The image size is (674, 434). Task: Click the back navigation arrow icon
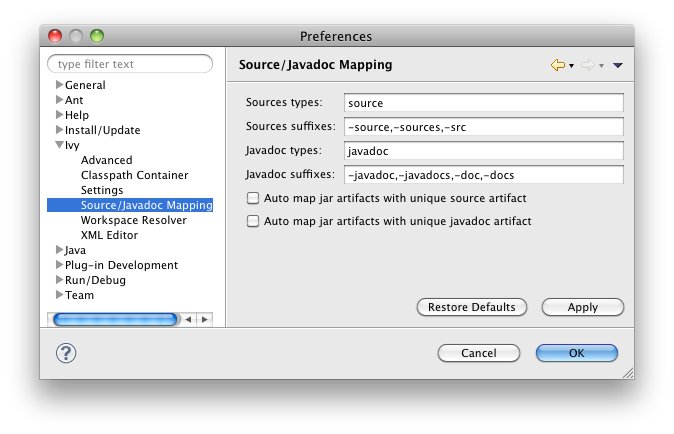click(x=557, y=65)
